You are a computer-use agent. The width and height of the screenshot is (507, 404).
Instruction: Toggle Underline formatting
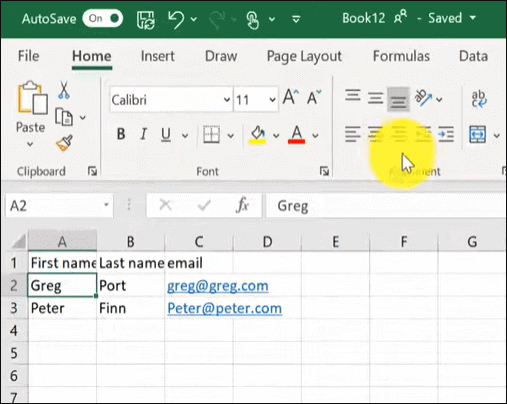[x=166, y=135]
